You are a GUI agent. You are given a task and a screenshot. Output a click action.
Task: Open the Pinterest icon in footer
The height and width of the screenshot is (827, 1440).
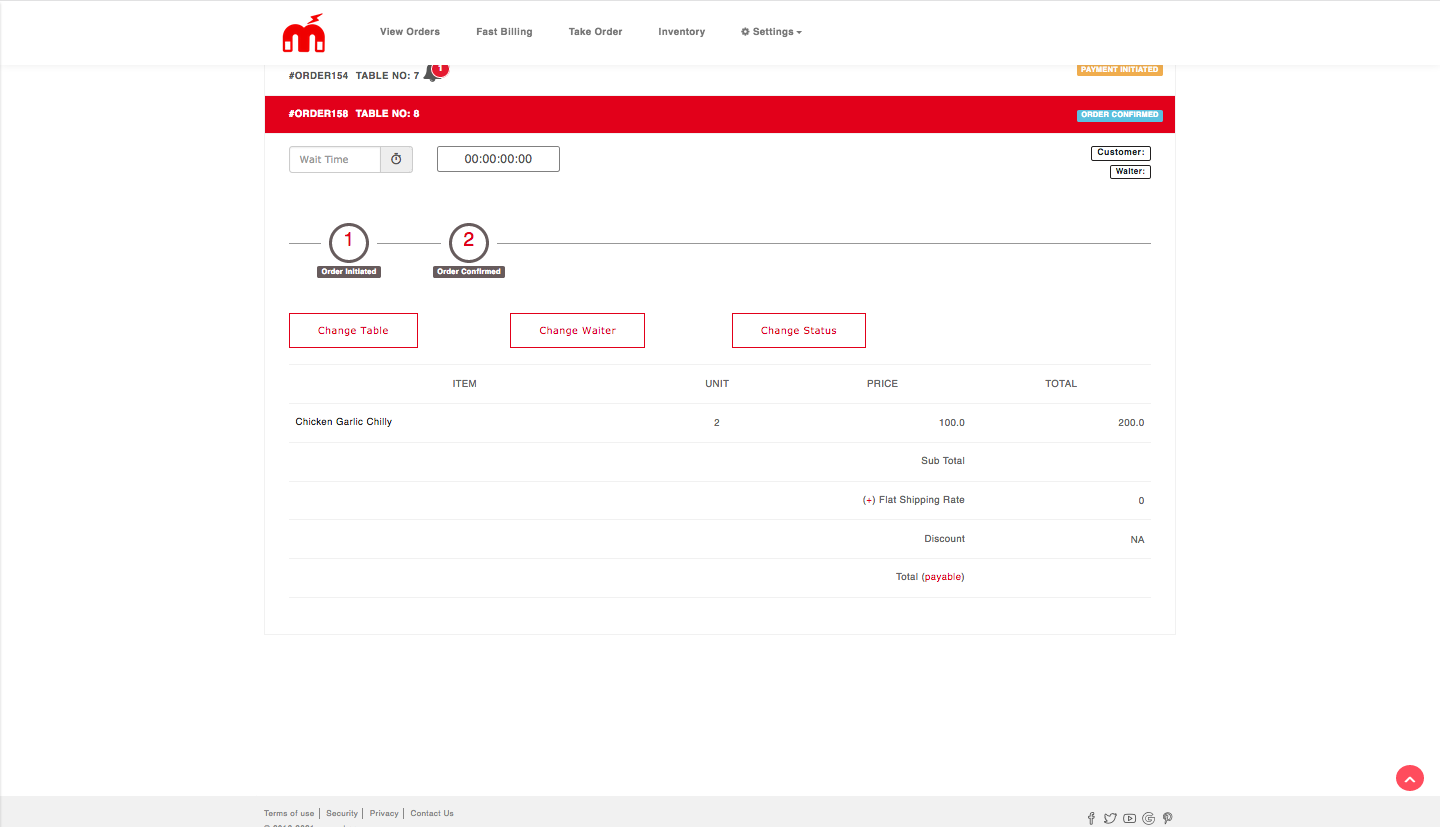coord(1167,818)
